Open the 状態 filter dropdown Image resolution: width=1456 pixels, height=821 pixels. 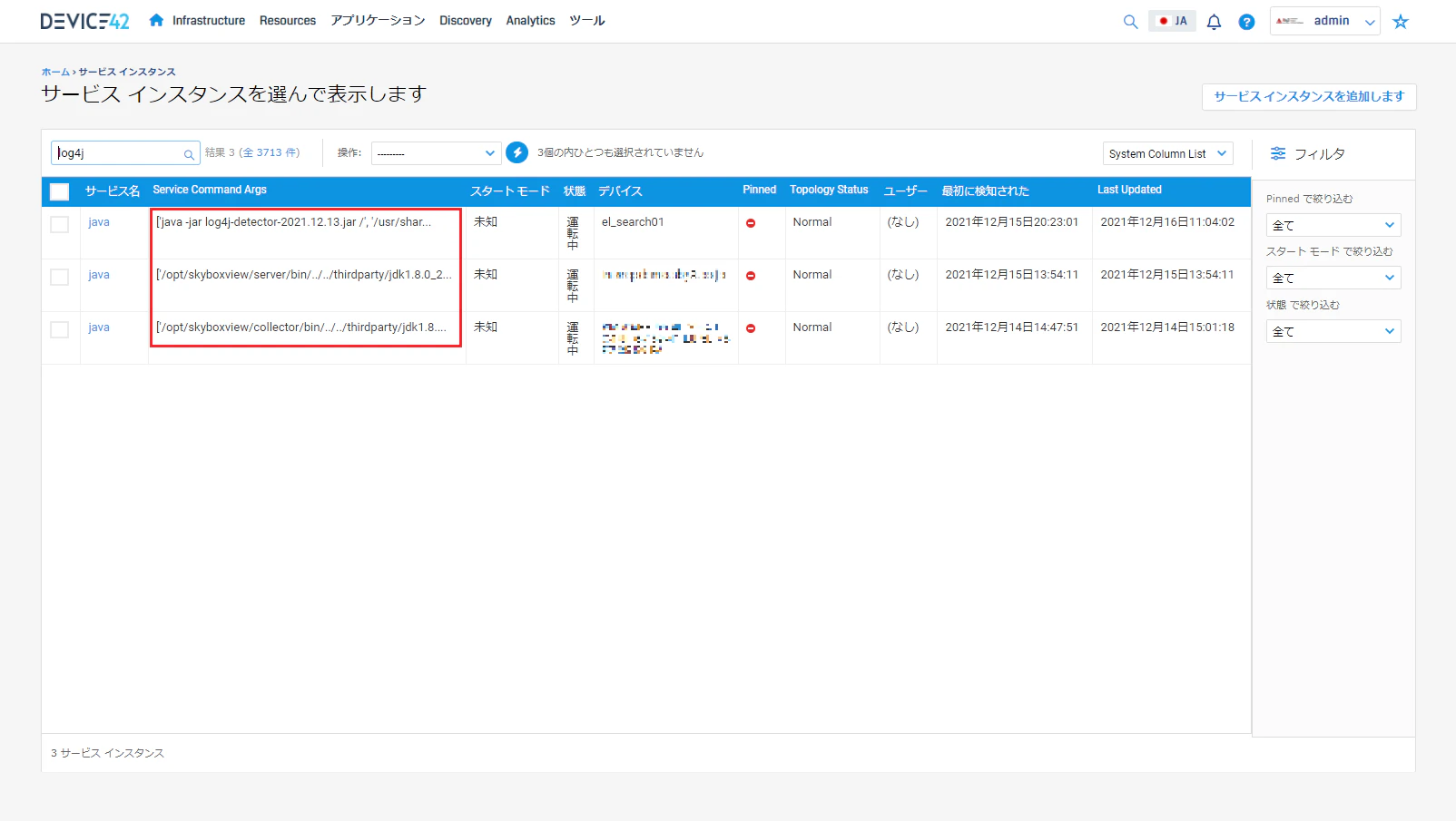tap(1333, 331)
